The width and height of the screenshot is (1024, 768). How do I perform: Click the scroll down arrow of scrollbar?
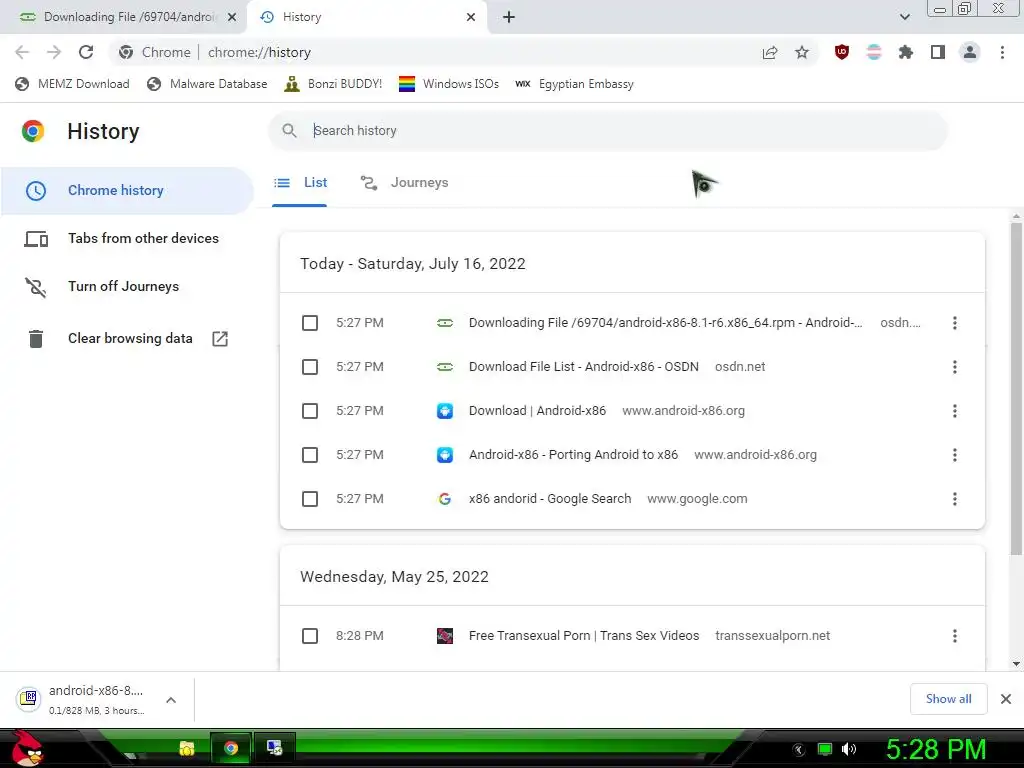coord(1016,664)
